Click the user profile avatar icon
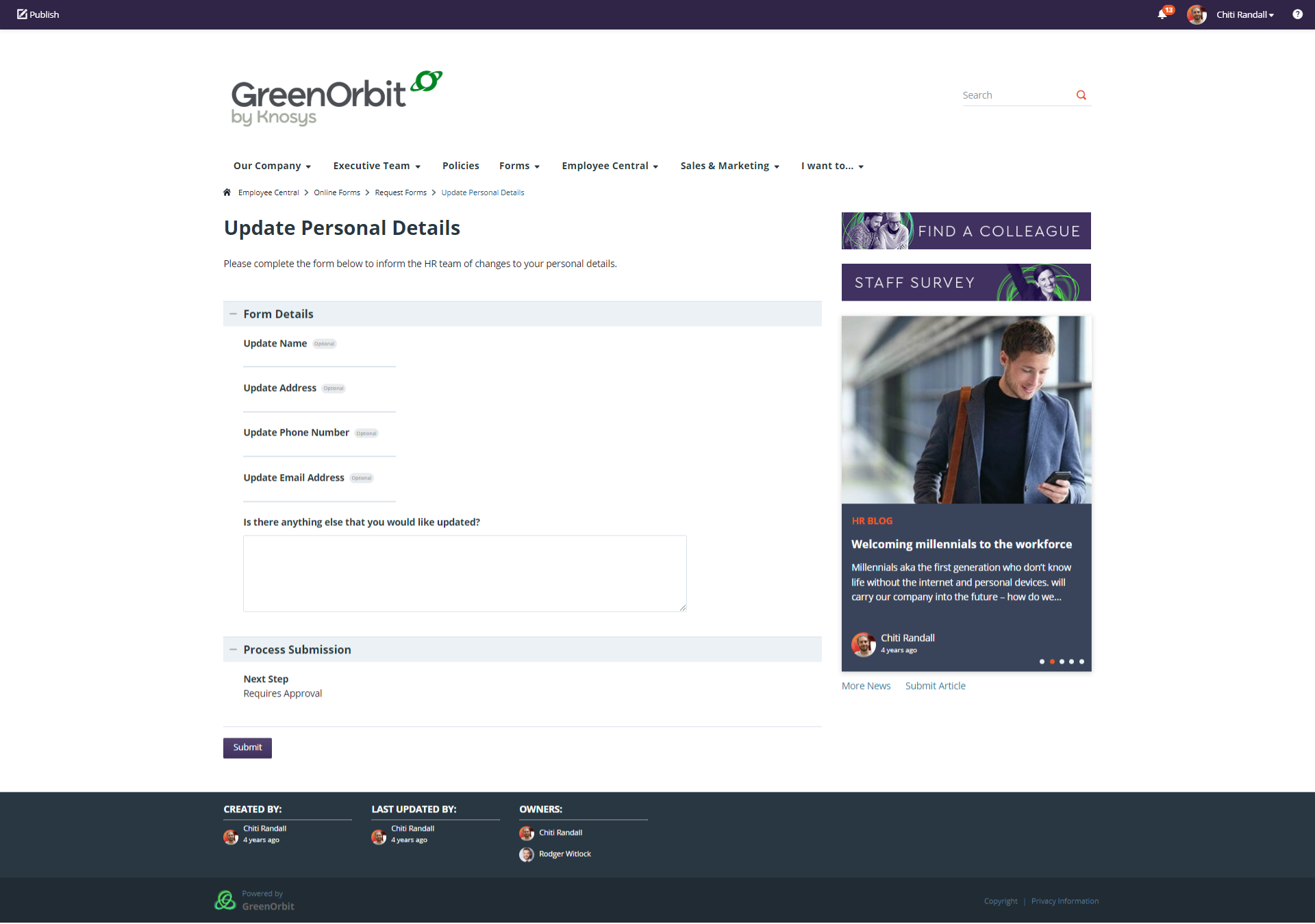The image size is (1315, 924). 1196,14
